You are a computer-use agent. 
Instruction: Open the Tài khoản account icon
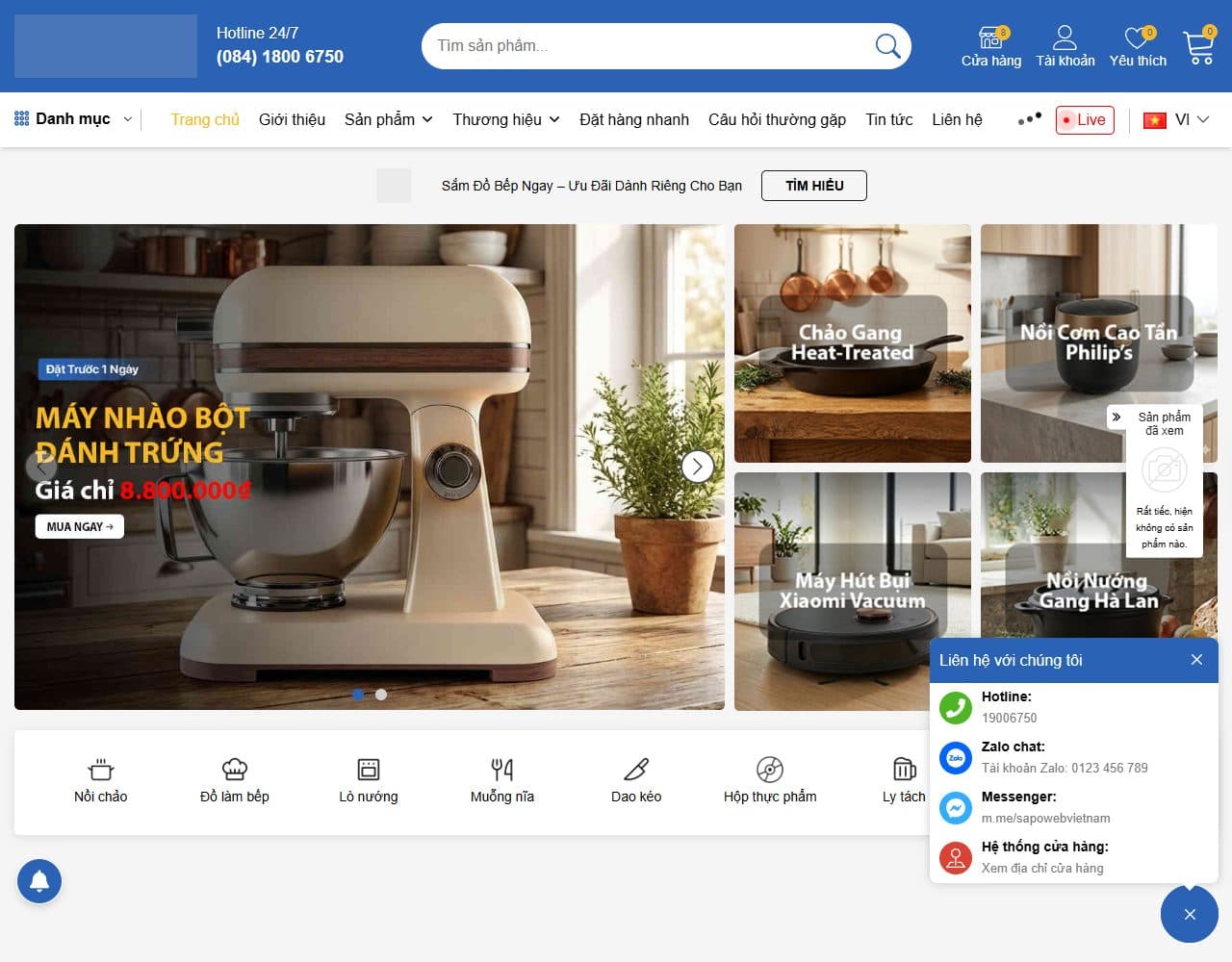tap(1065, 38)
